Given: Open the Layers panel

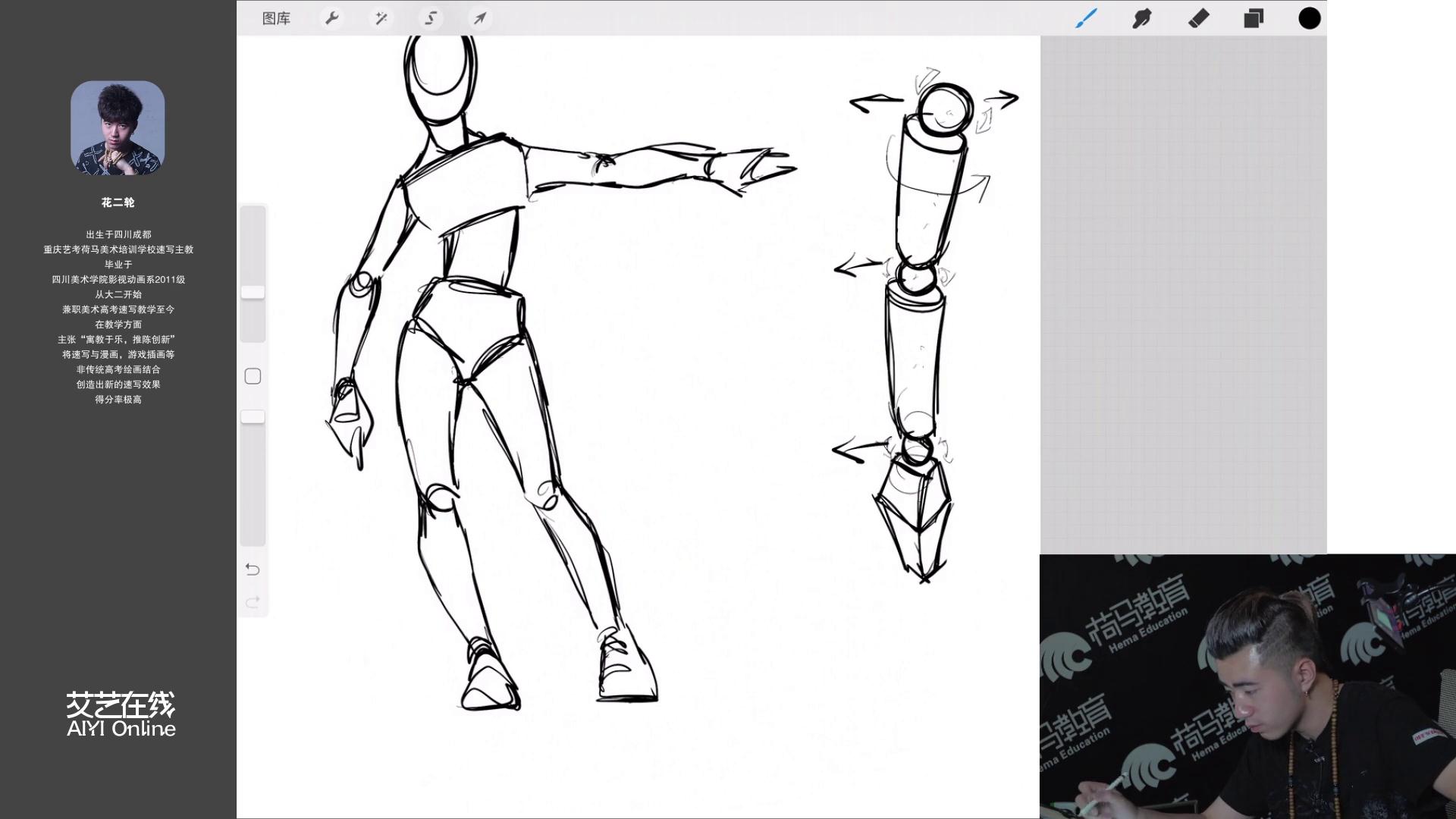Looking at the screenshot, I should [1254, 18].
